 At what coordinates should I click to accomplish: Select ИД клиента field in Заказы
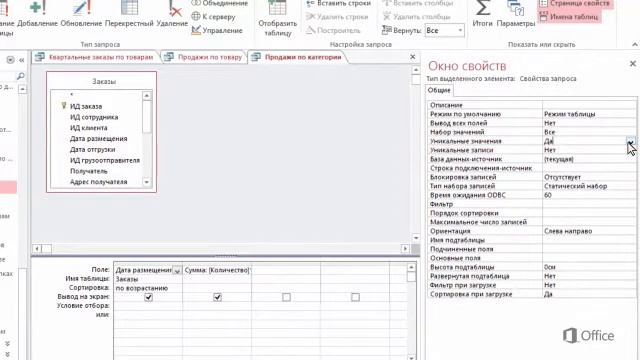[x=89, y=128]
